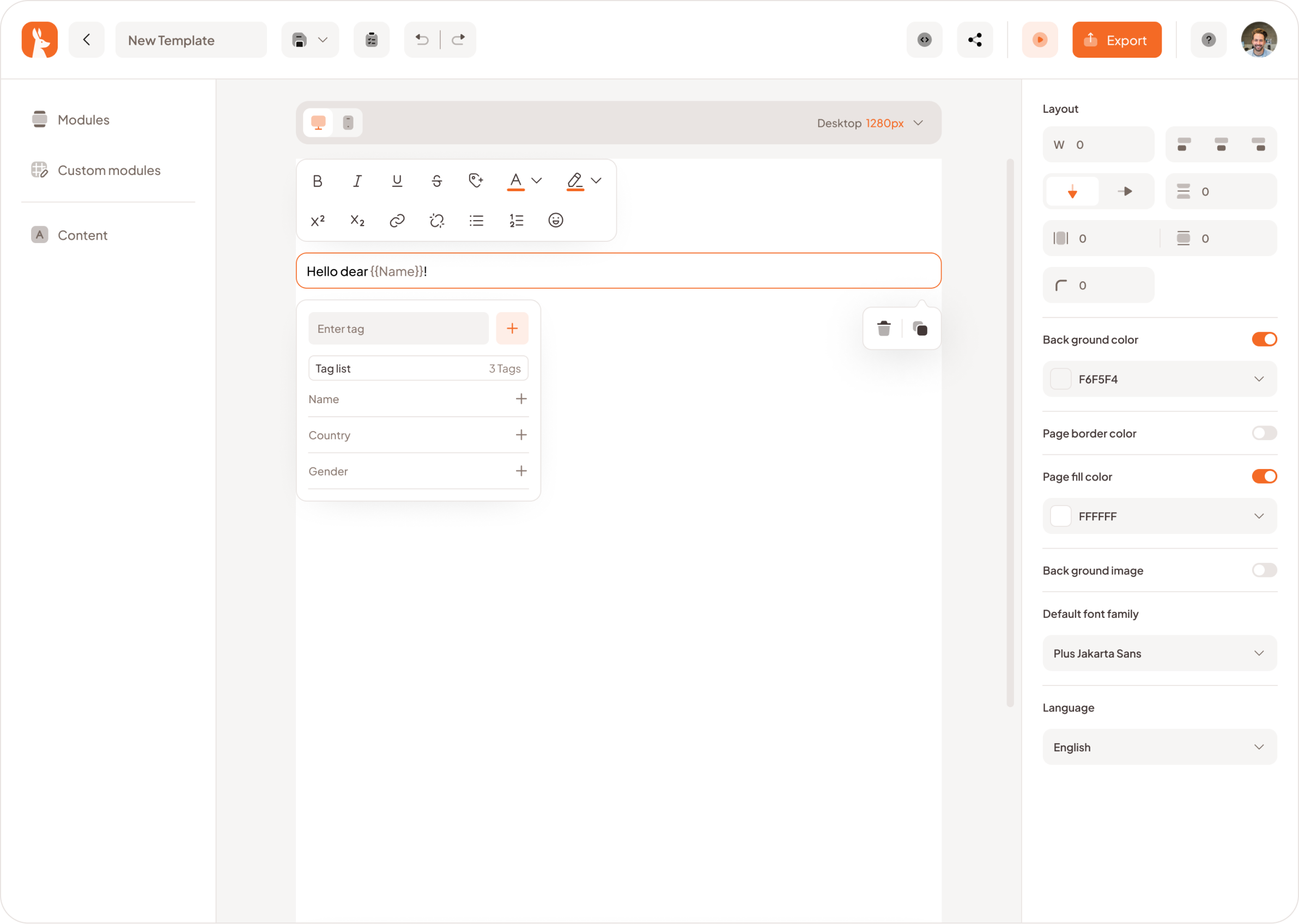The image size is (1299, 924).
Task: Click the add tag icon in toolbar
Action: 476,181
